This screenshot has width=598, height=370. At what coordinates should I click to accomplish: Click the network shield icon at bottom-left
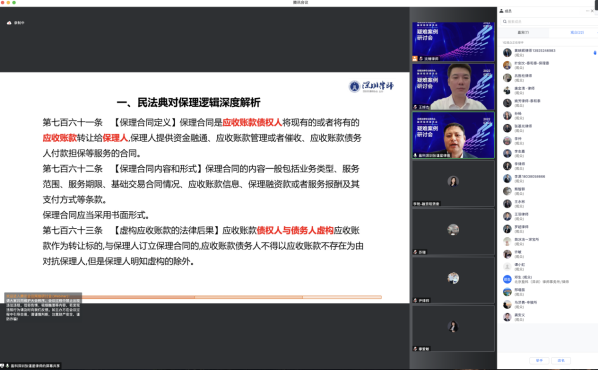(2, 366)
